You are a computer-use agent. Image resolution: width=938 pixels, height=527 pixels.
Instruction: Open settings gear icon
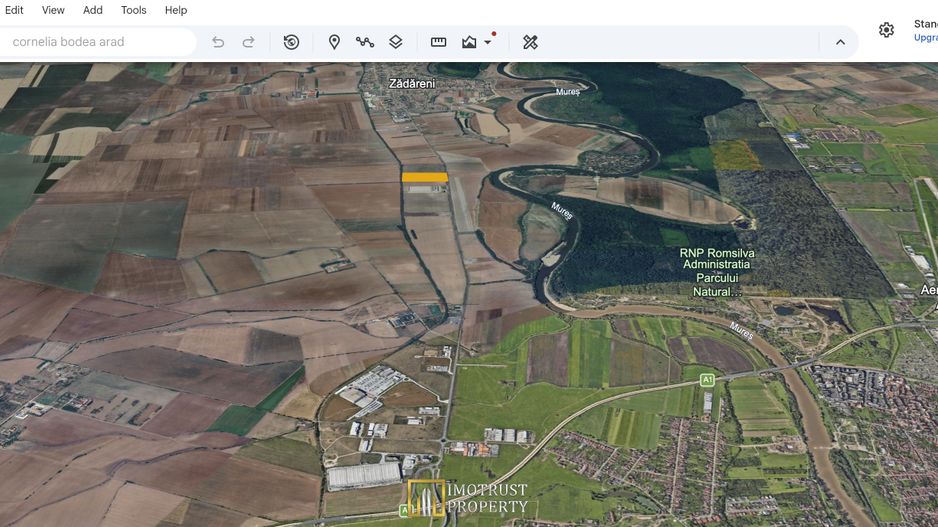pyautogui.click(x=887, y=30)
